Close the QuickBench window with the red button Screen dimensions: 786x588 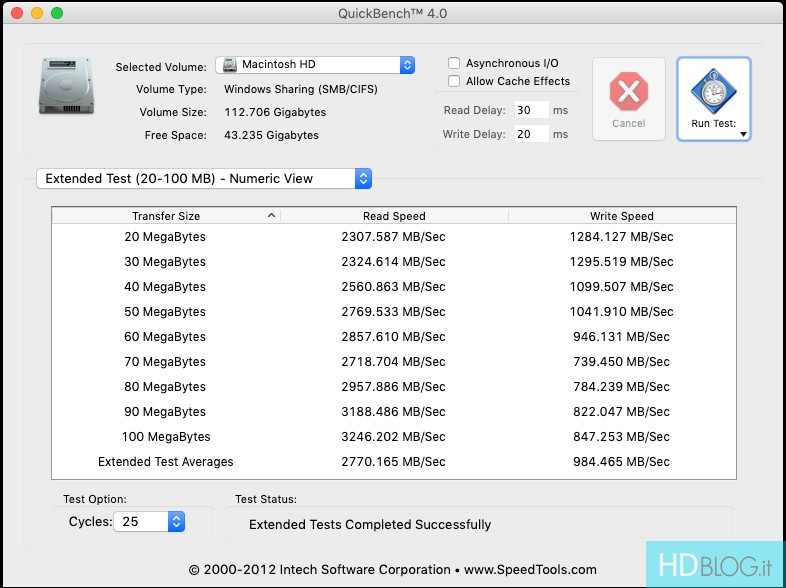[17, 13]
